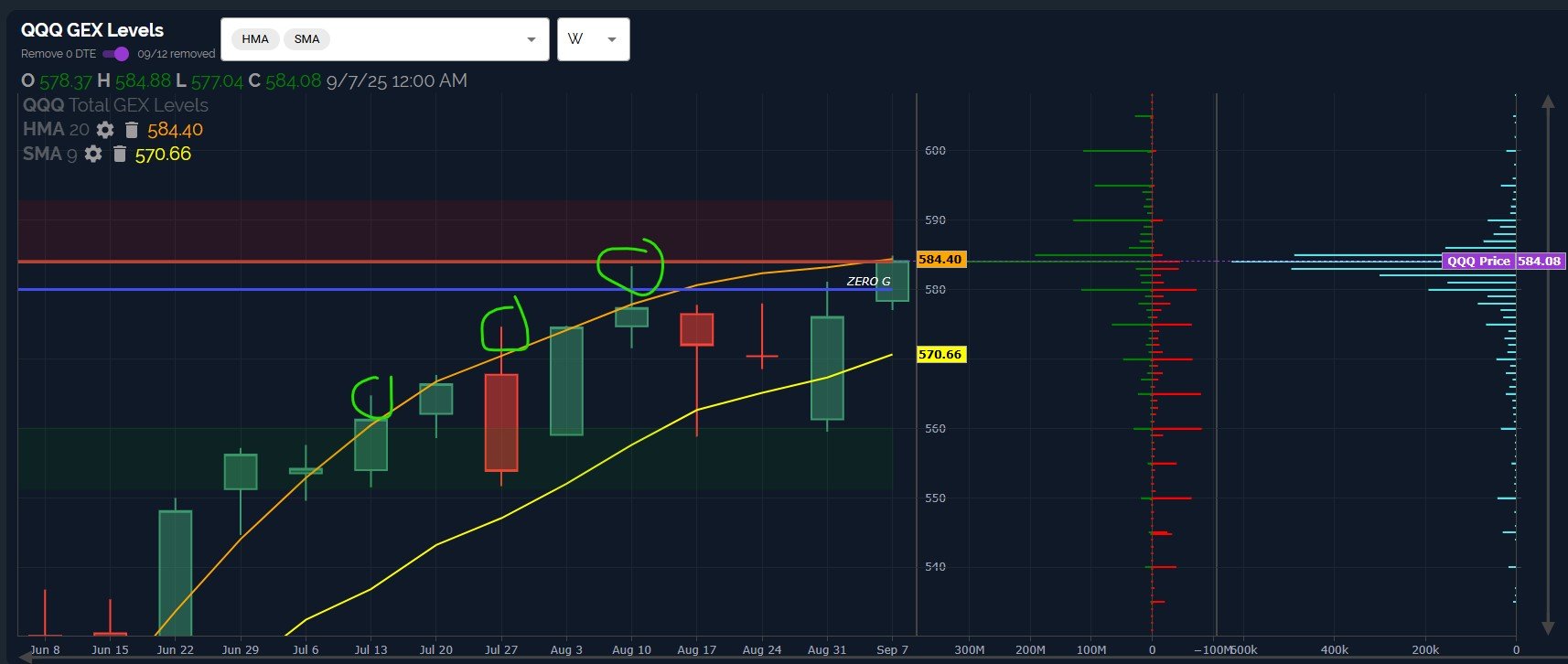
Task: Select the Aug 31 weekly candle
Action: 827,368
